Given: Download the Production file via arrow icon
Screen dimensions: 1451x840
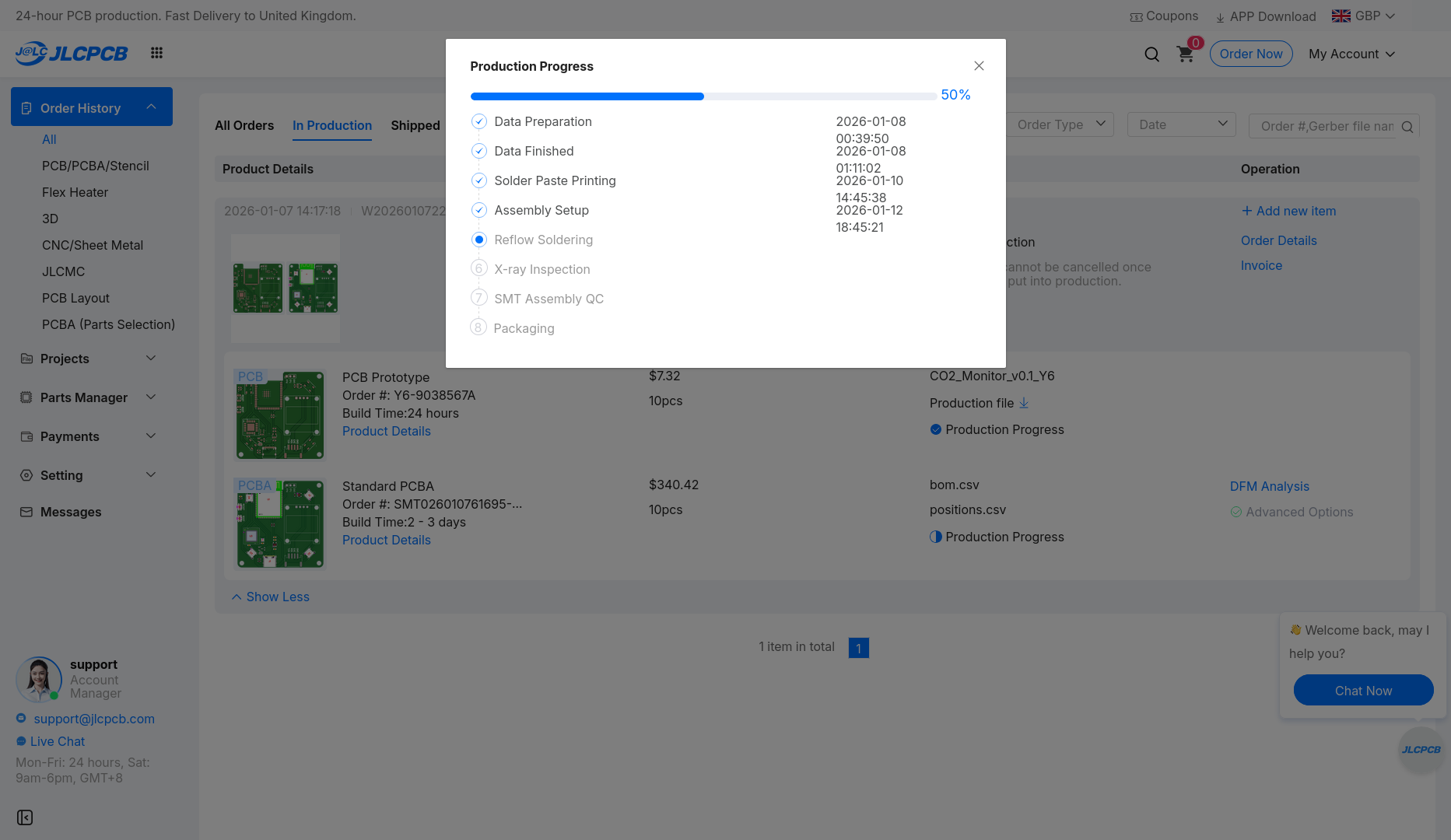Looking at the screenshot, I should pyautogui.click(x=1024, y=403).
